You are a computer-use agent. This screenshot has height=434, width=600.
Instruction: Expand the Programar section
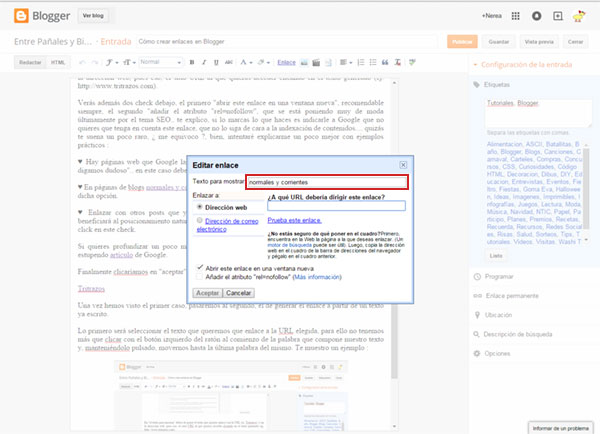[494, 276]
